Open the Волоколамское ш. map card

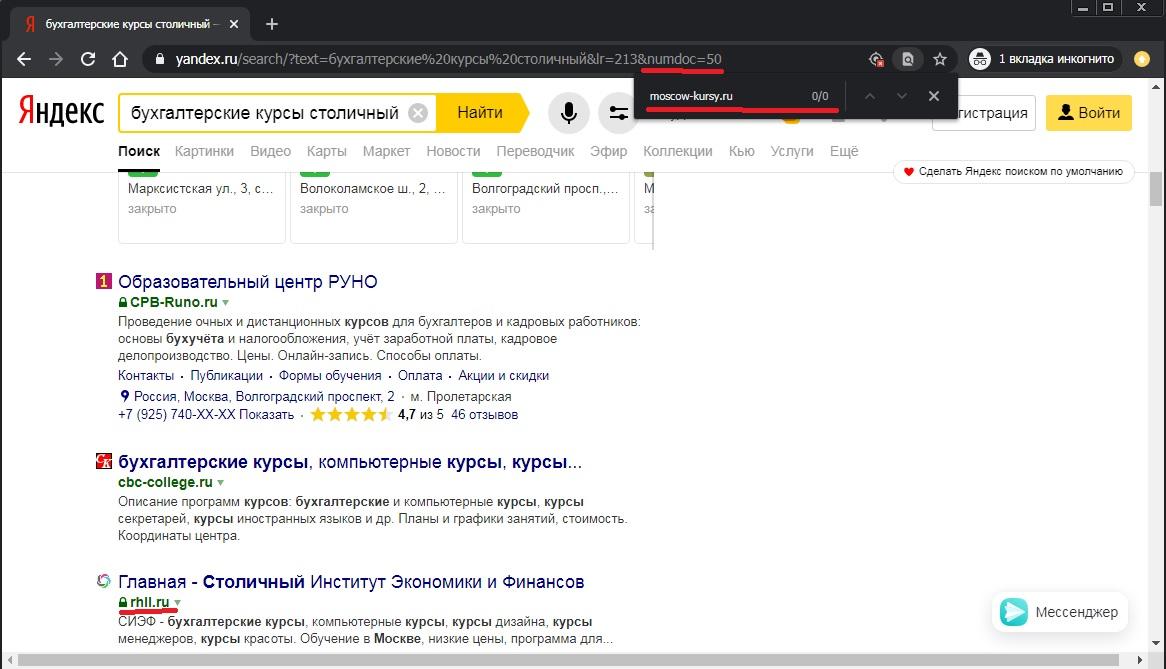click(373, 207)
